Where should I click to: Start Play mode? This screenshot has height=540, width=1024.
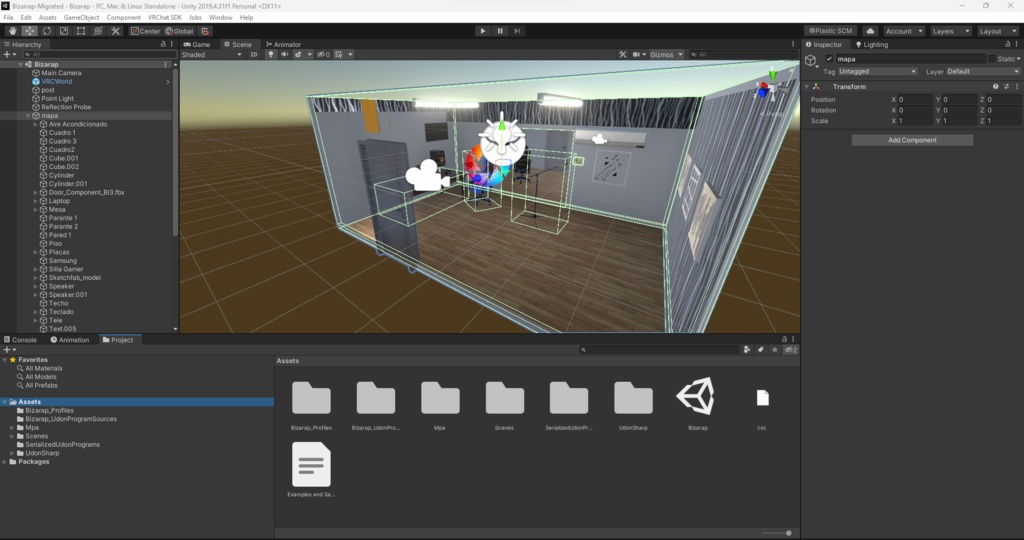483,31
